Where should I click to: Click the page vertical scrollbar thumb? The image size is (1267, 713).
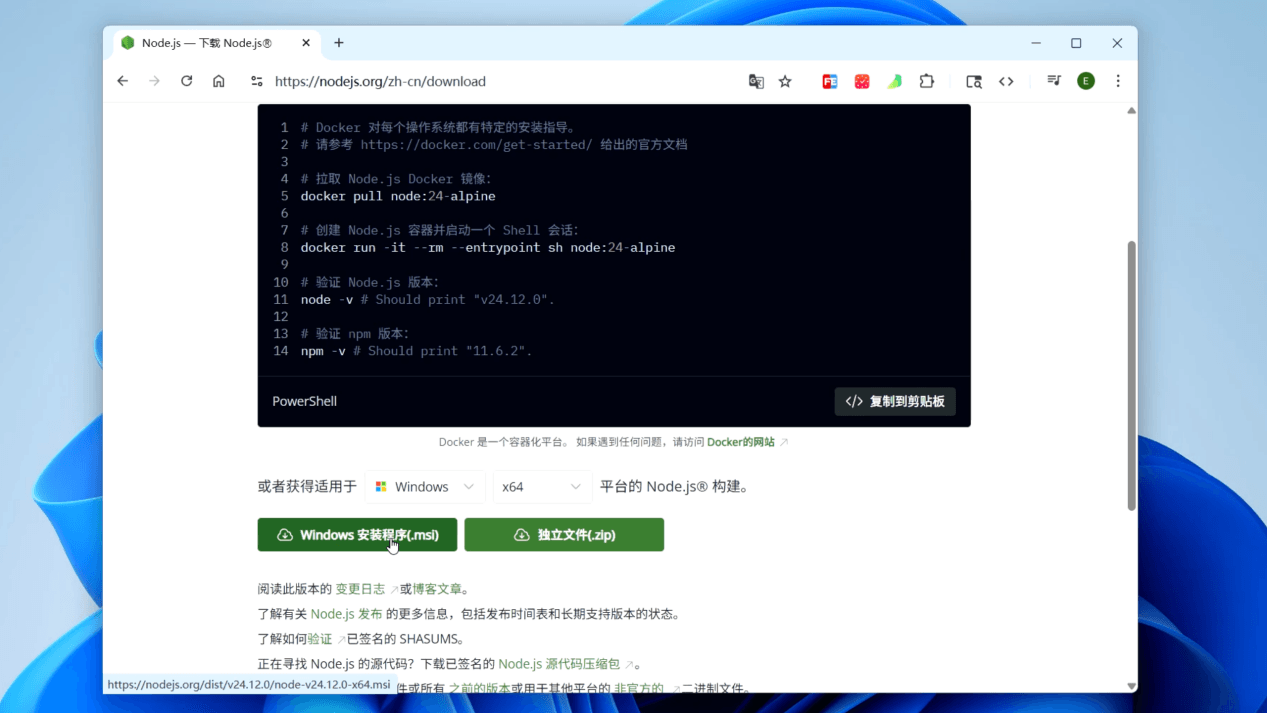pos(1131,375)
